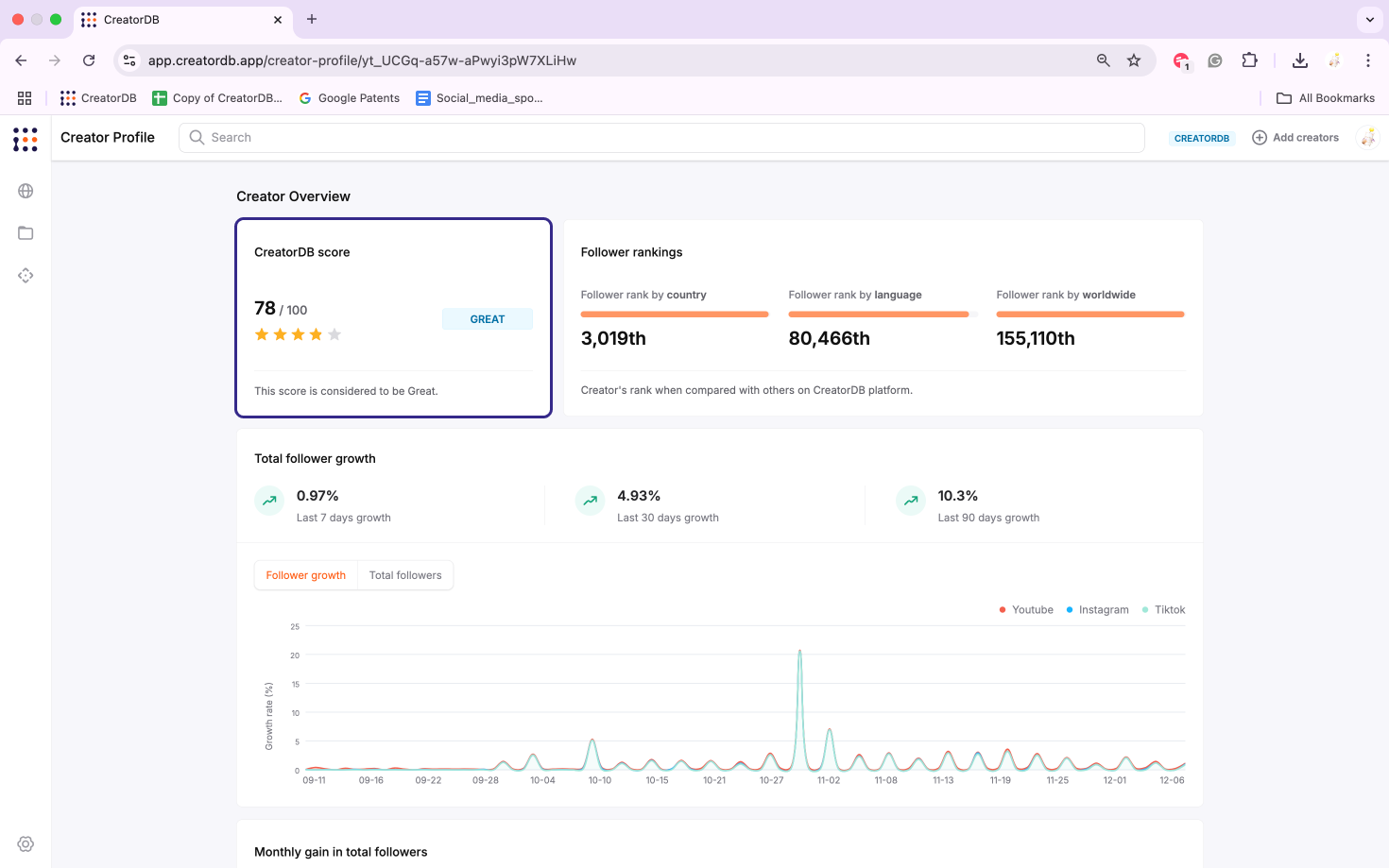Open the Extensions puzzle icon

click(1249, 60)
